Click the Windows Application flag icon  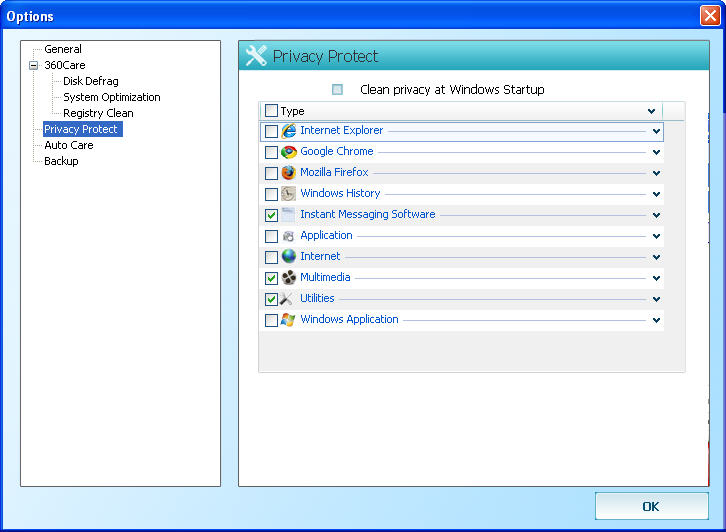coord(288,319)
